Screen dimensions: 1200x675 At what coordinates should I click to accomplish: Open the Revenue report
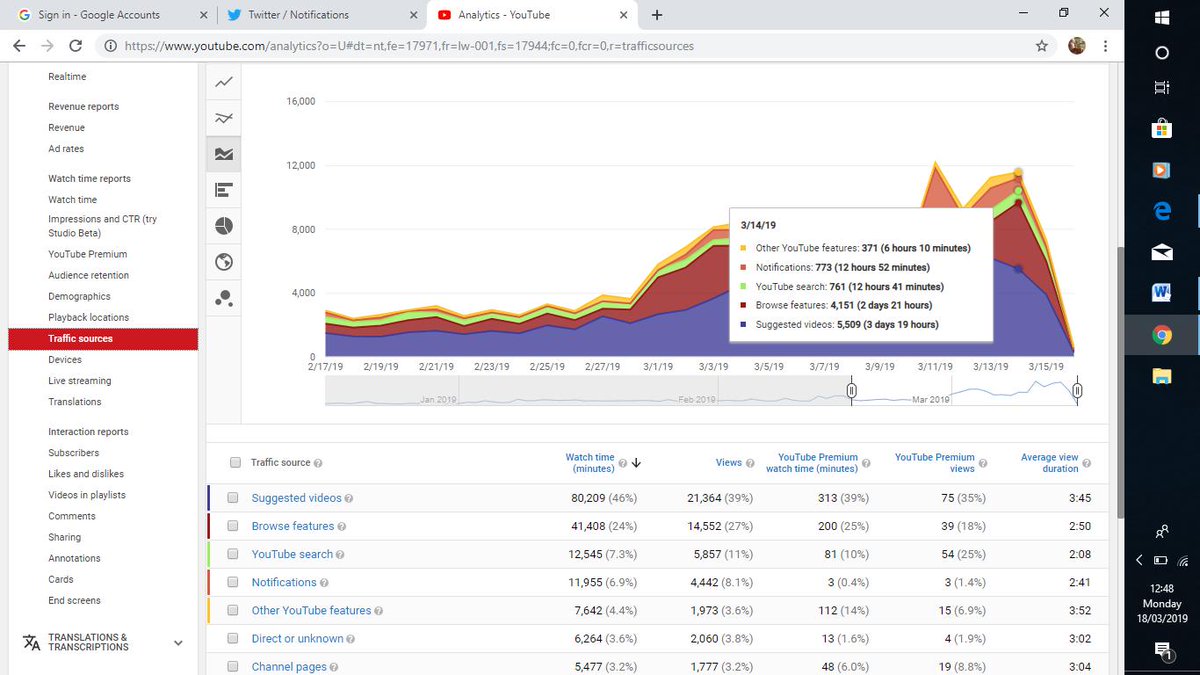pos(67,128)
